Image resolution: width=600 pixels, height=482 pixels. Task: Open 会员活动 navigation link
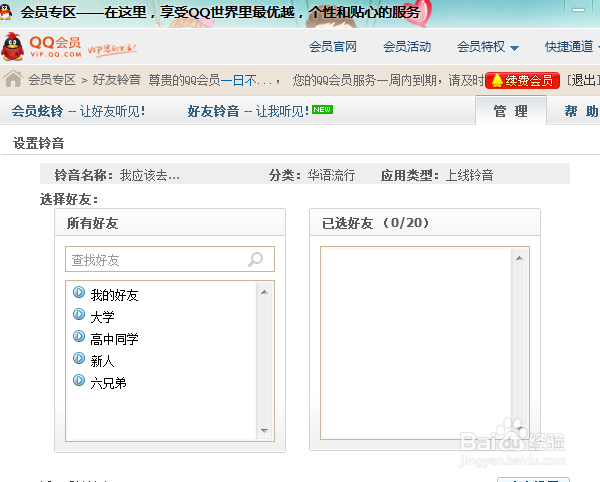pyautogui.click(x=407, y=47)
